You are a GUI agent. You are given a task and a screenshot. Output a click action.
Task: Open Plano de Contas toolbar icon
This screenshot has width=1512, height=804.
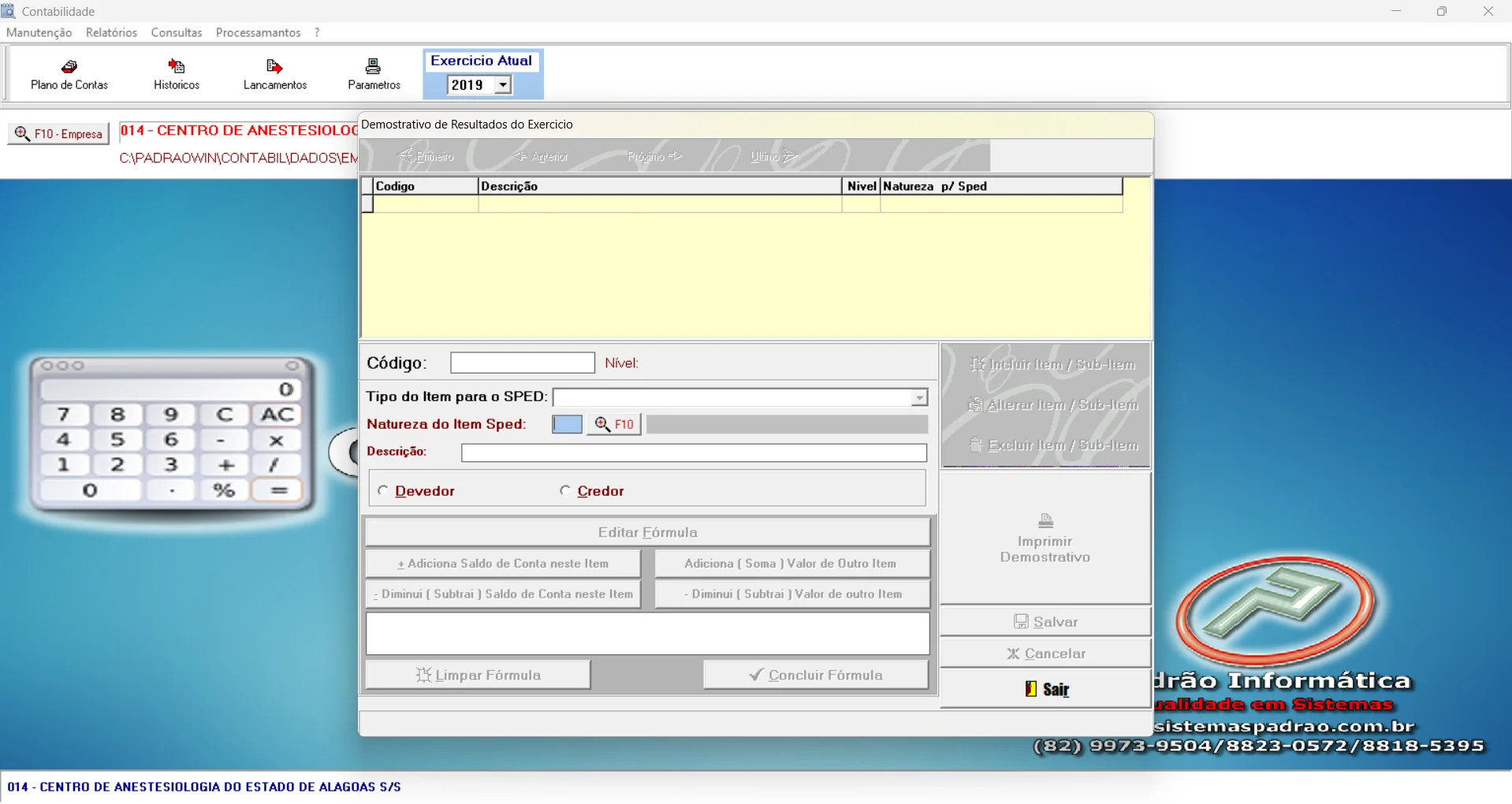tap(69, 68)
